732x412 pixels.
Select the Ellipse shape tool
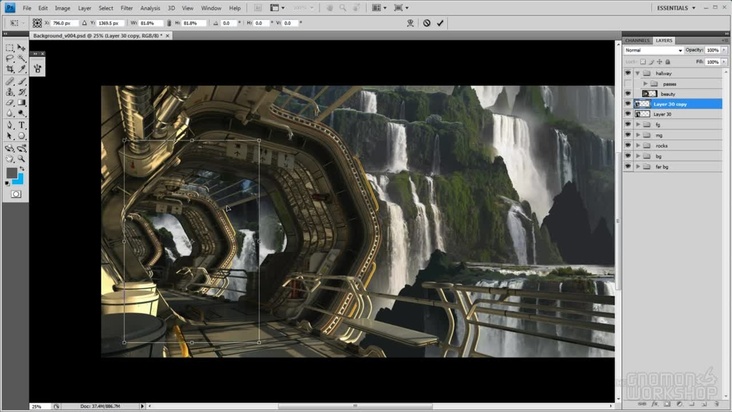click(21, 136)
